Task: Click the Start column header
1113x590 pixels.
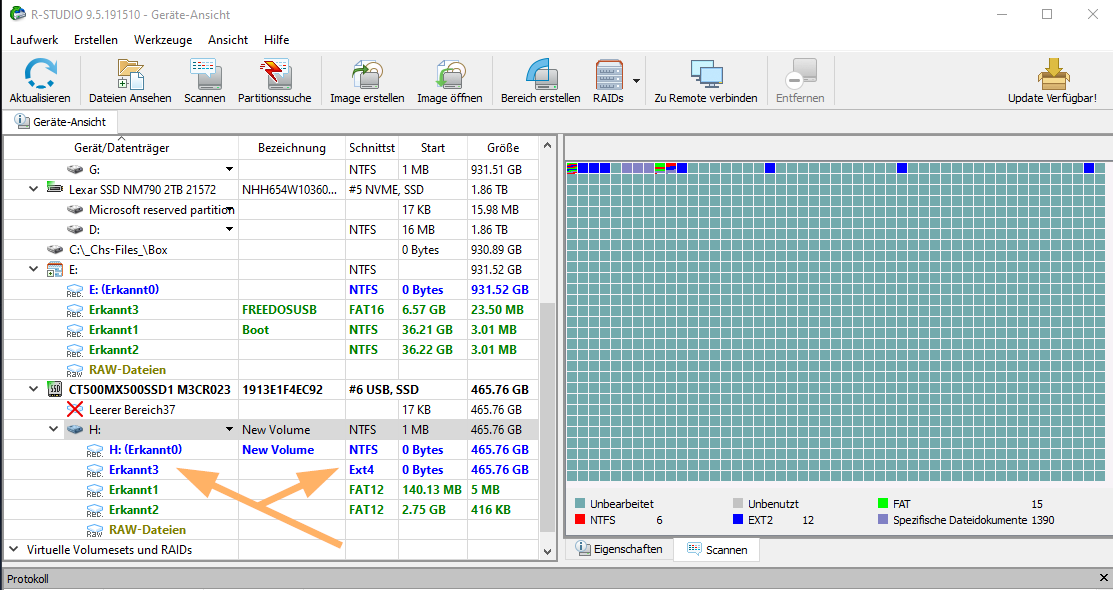Action: pos(433,148)
